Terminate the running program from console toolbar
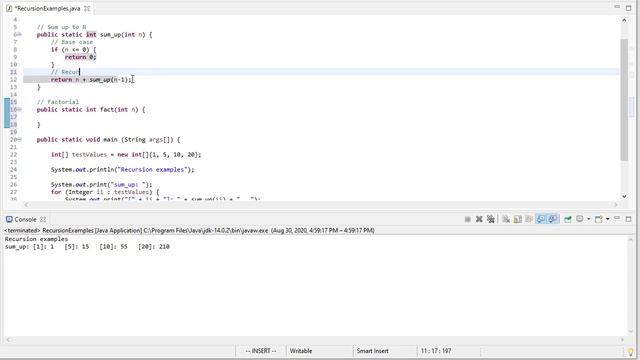 click(x=468, y=219)
